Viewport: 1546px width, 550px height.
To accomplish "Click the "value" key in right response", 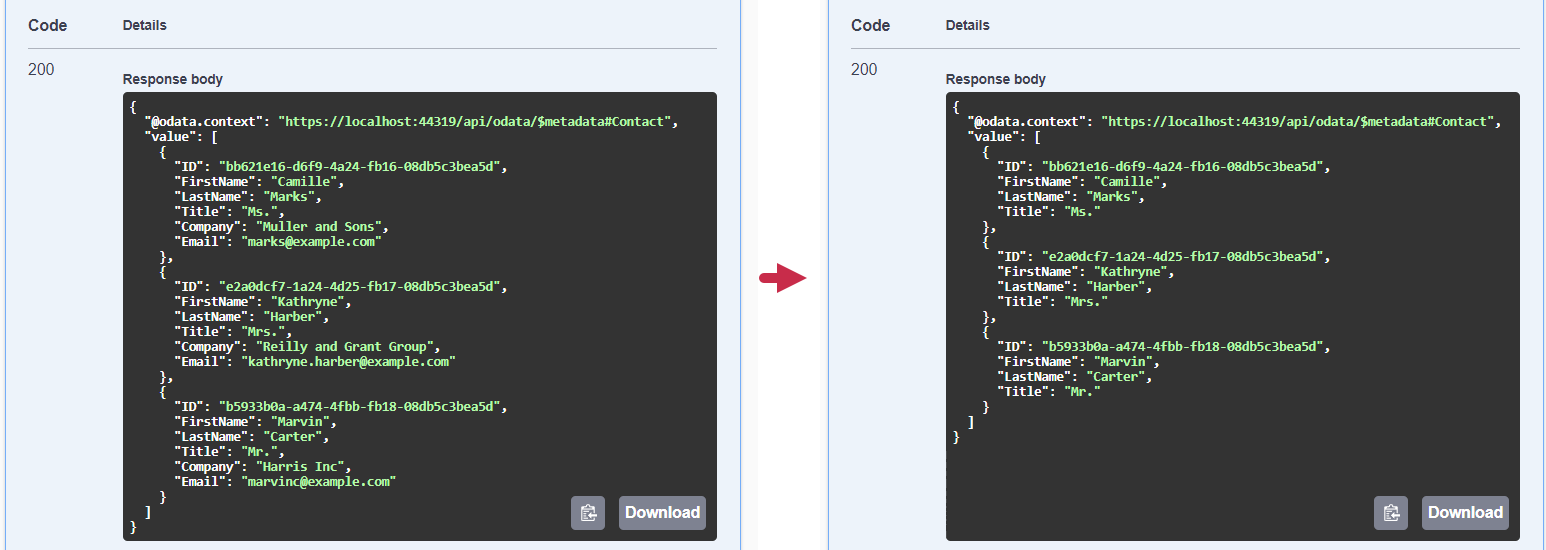I will coord(993,137).
